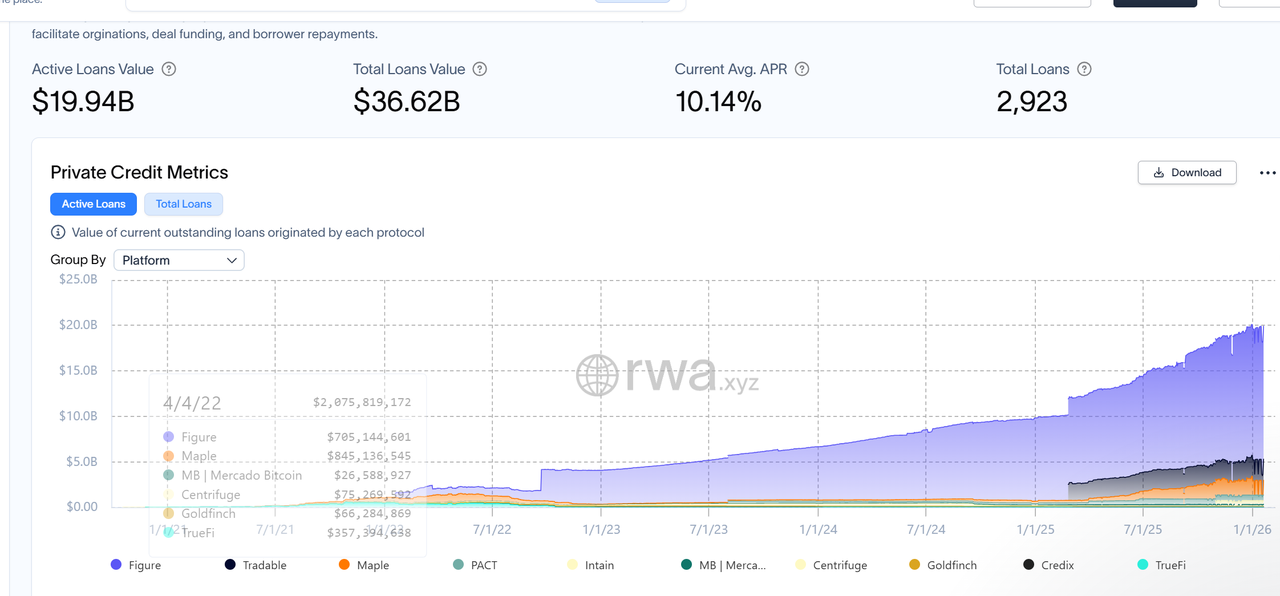Toggle TrueFi legend label
The width and height of the screenshot is (1280, 596).
[x=1170, y=565]
